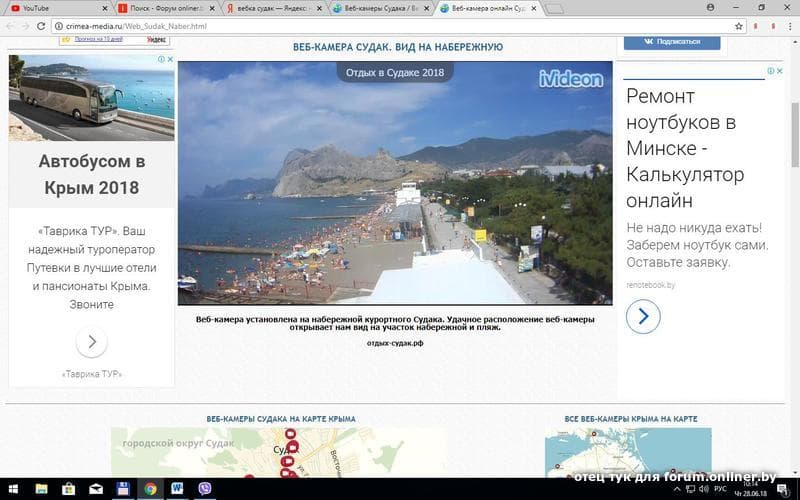Click the ВСЕ ВЕБ-КАМЕРЫ КРЫМА НА КАРТЕ heading
Viewport: 800px width, 500px height.
pos(631,419)
